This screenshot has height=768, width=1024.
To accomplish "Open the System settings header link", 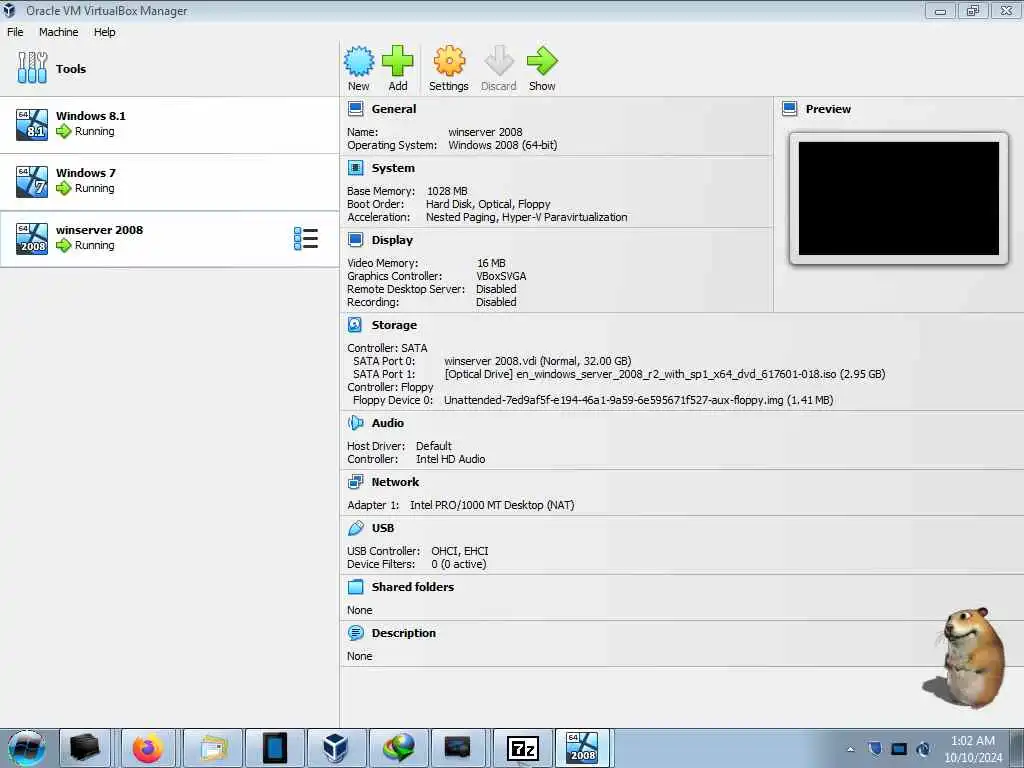I will click(393, 168).
